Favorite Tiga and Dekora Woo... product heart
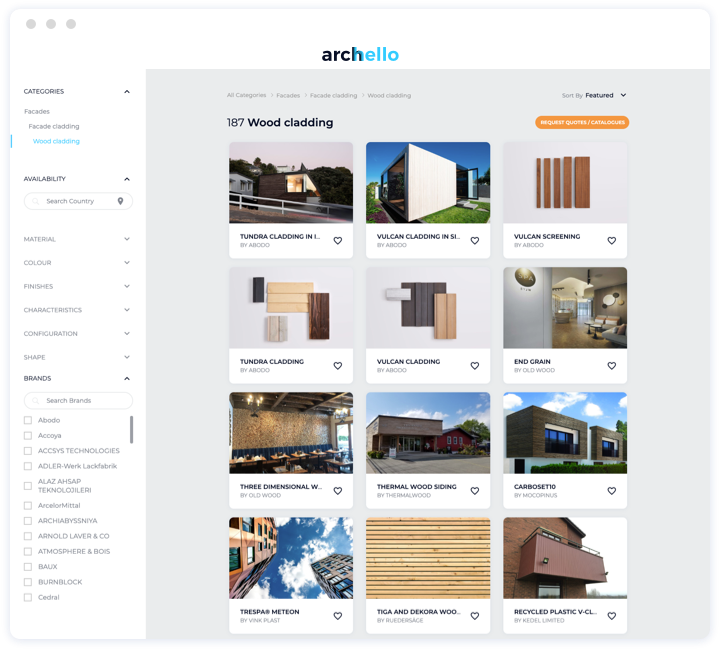 click(475, 616)
